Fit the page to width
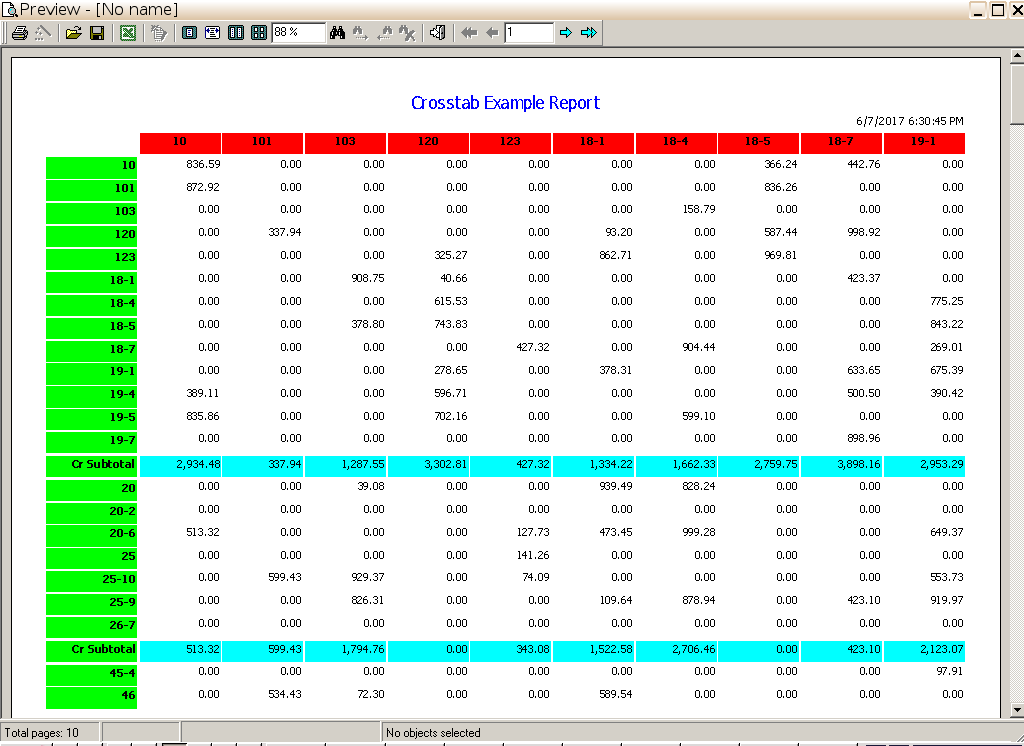Viewport: 1024px width, 746px height. [212, 33]
